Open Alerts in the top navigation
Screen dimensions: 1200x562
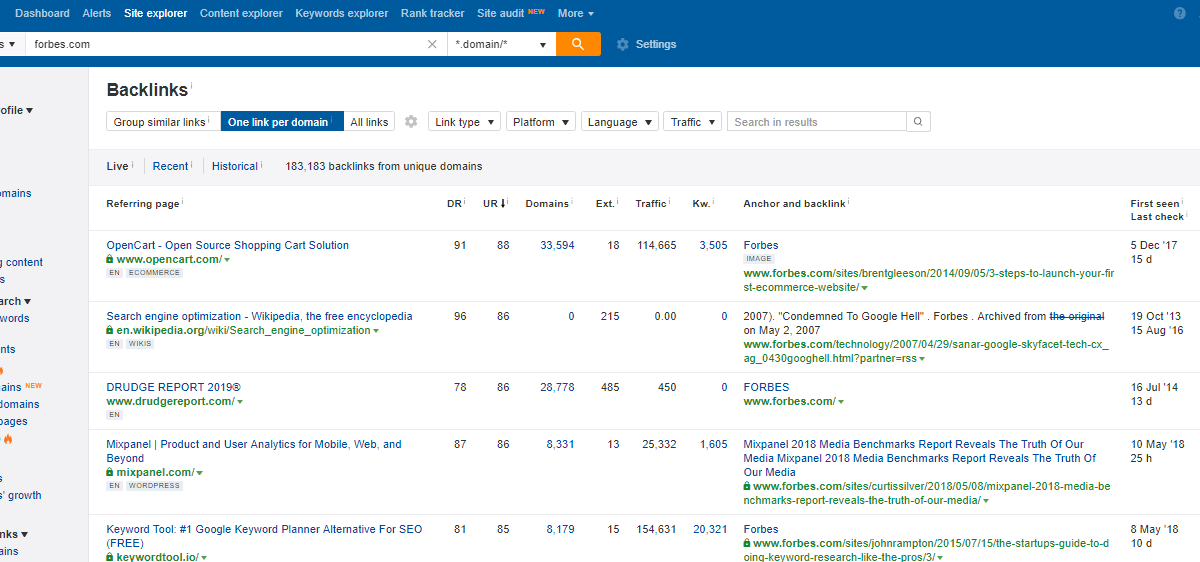point(97,13)
